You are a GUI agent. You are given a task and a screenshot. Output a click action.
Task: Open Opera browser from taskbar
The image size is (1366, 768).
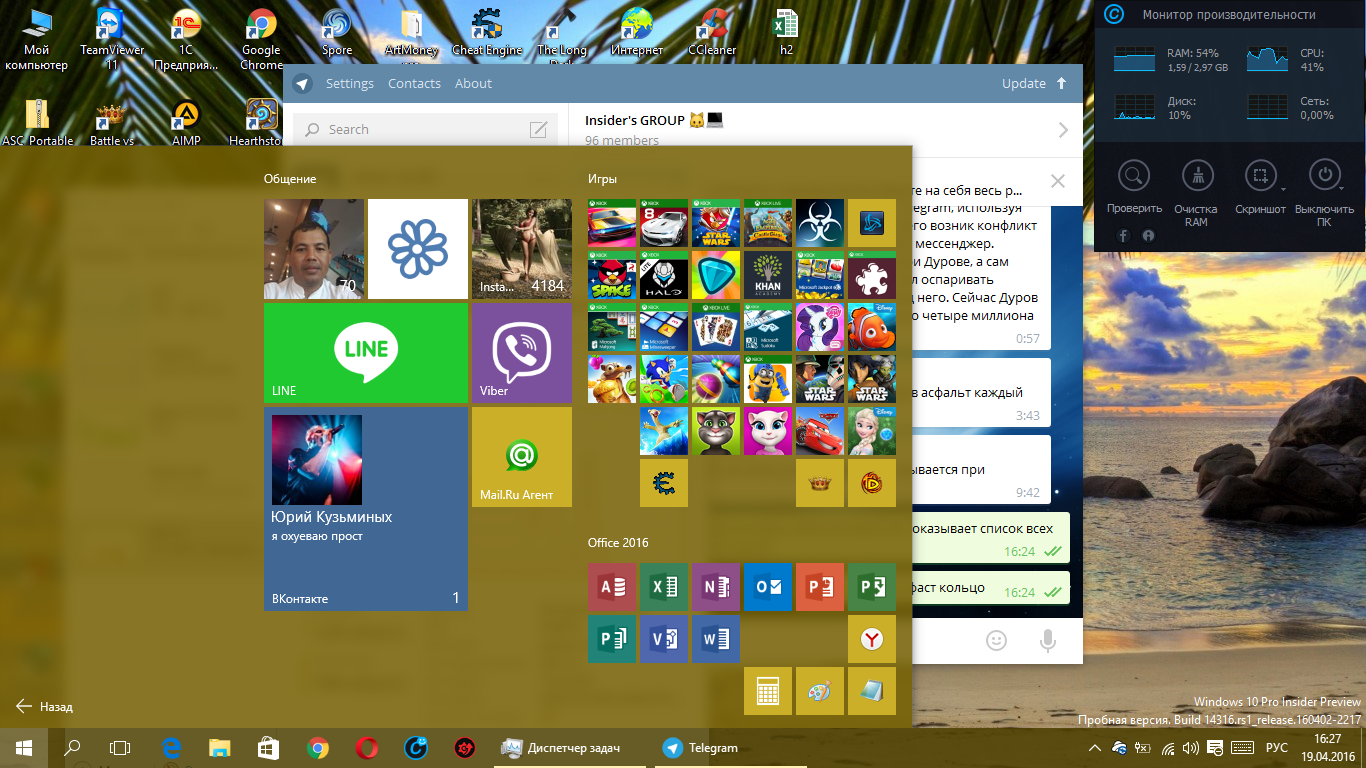pyautogui.click(x=367, y=747)
